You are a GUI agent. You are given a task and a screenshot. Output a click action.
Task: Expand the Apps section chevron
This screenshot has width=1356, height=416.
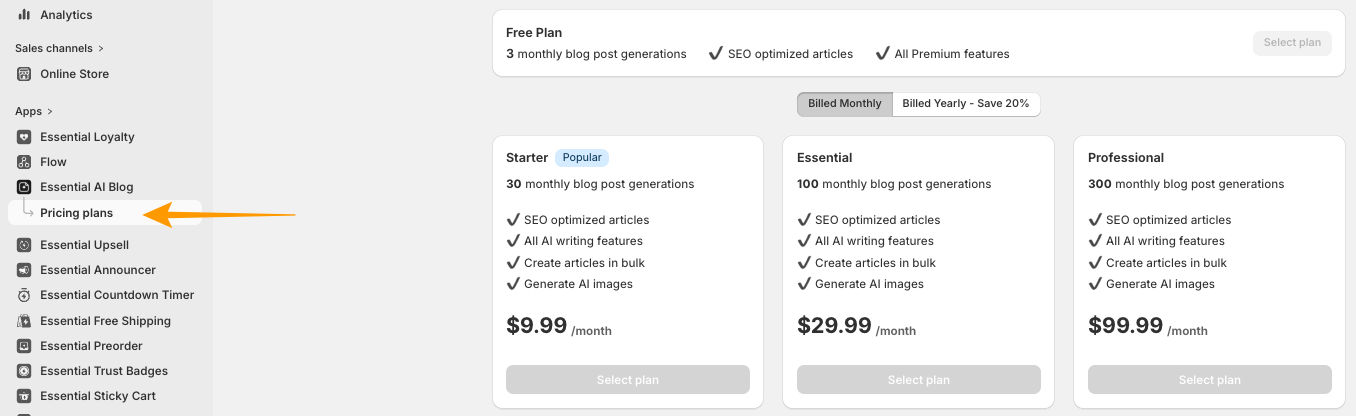tap(50, 111)
